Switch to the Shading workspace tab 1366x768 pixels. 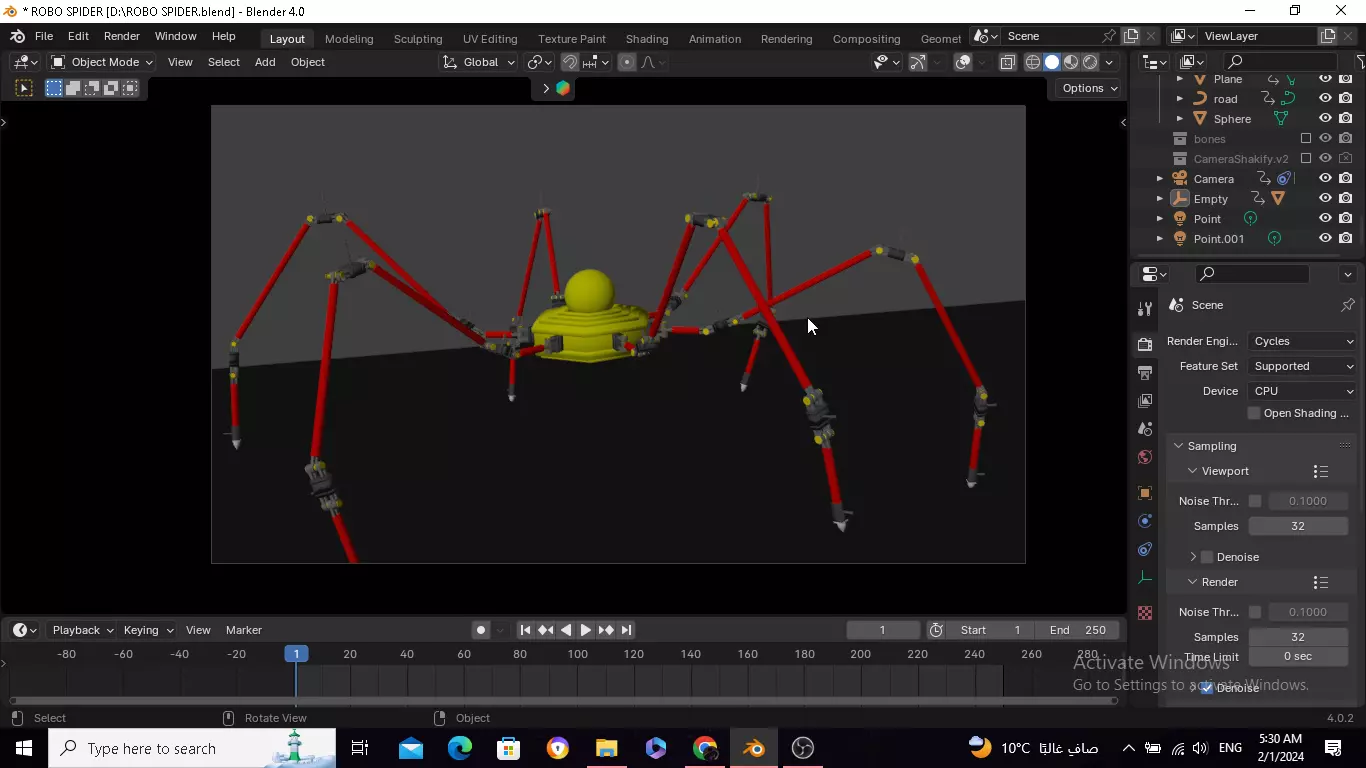coord(647,39)
